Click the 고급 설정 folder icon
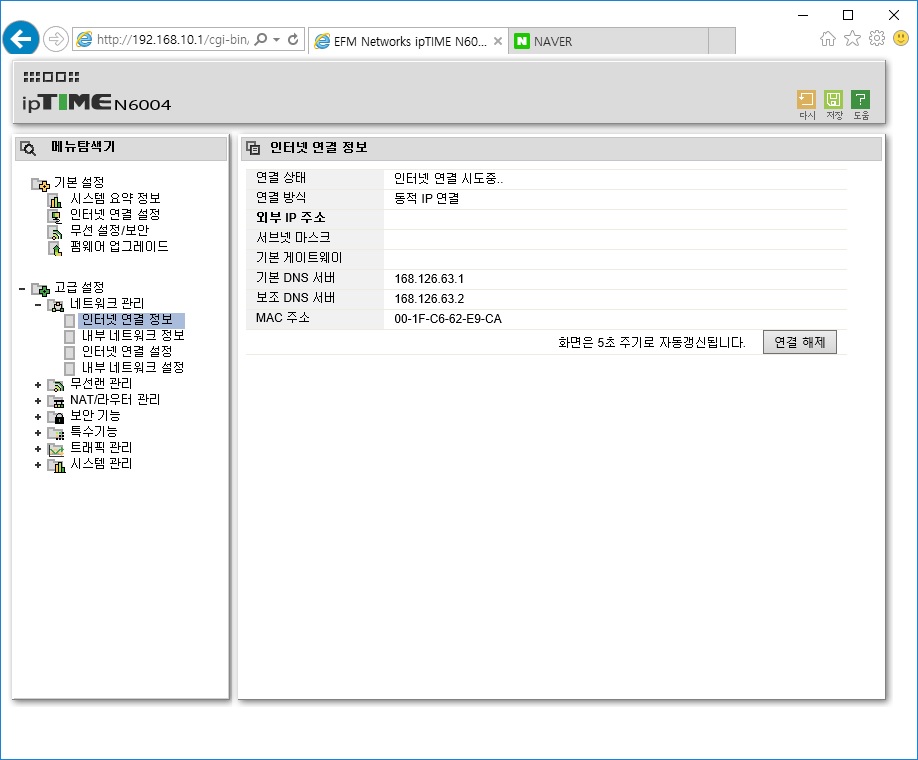The height and width of the screenshot is (760, 918). [x=40, y=289]
